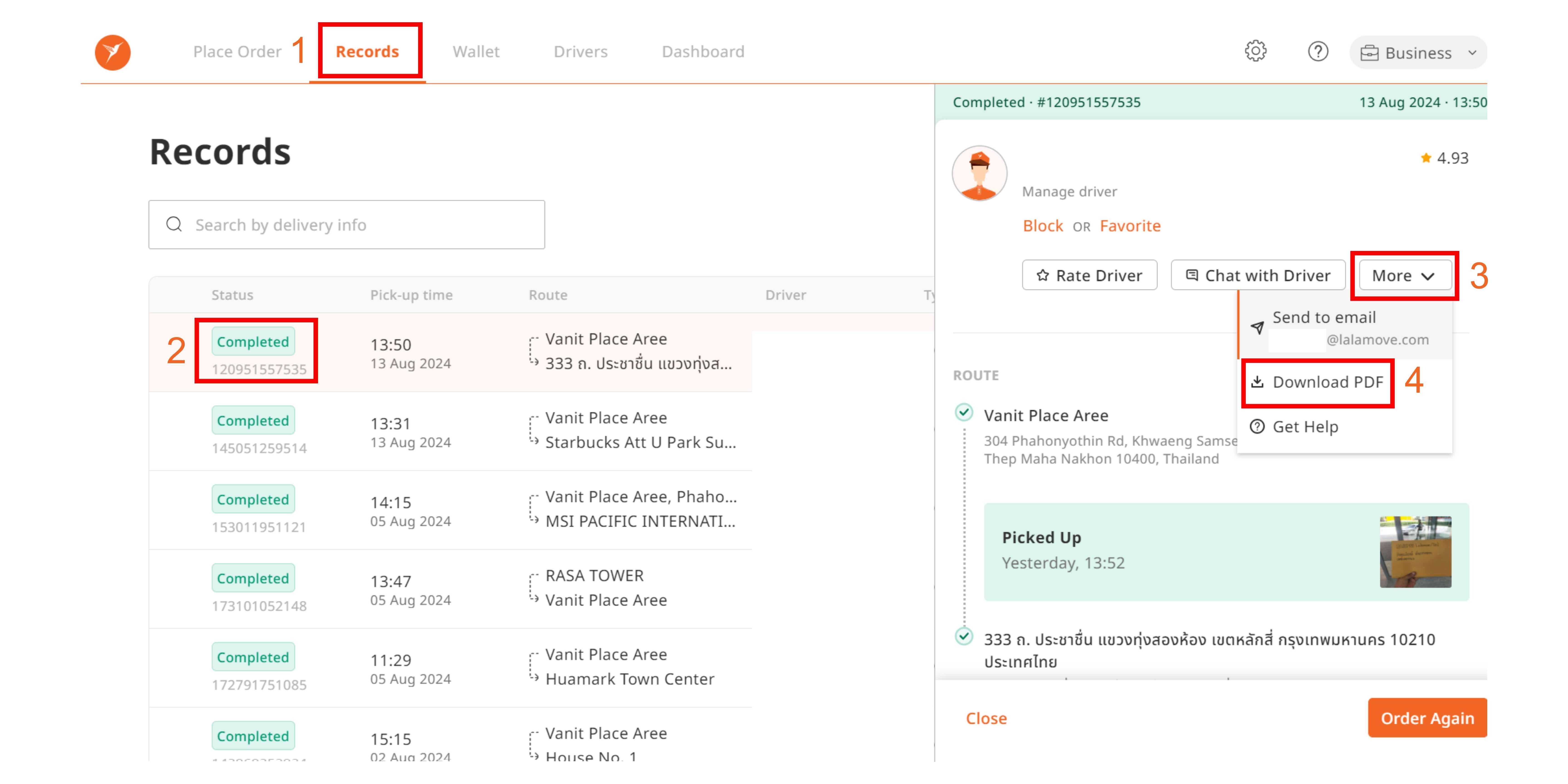Select completed order 172791751085
The image size is (1568, 784).
click(x=451, y=668)
